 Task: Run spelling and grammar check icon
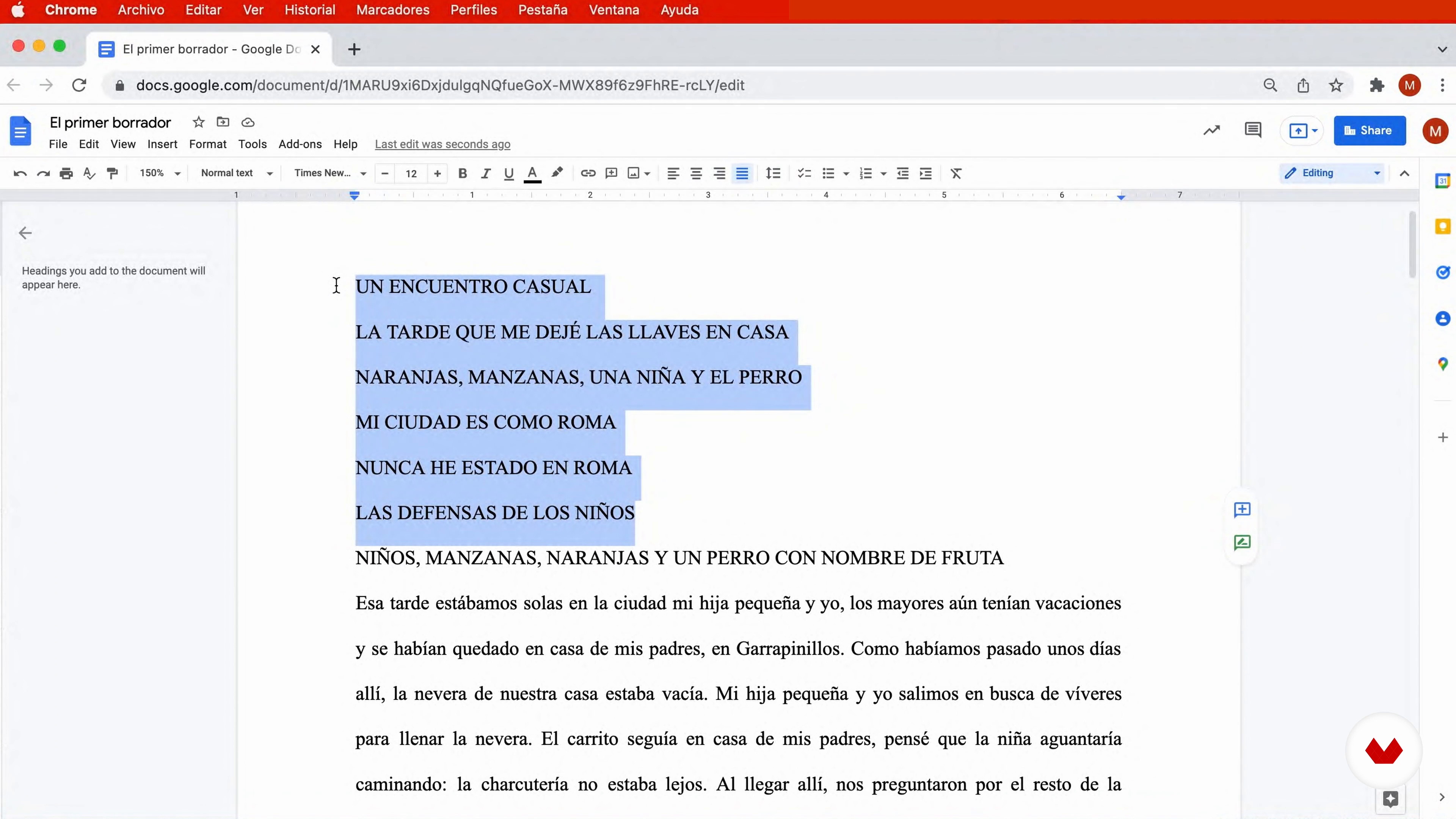pos(89,174)
